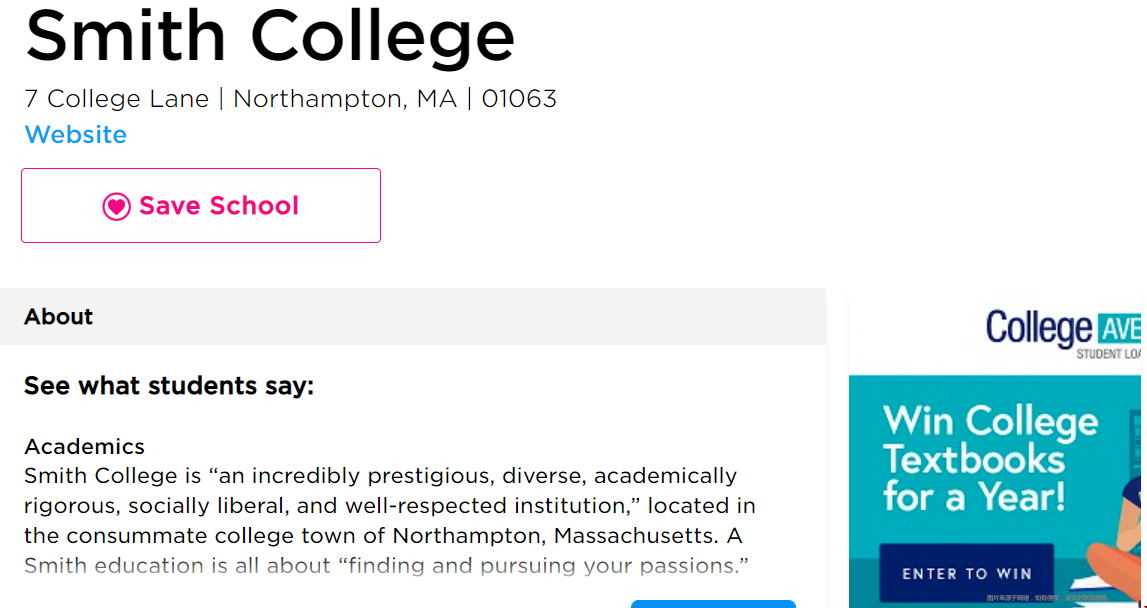Click the Northampton, MA location text

pos(345,99)
